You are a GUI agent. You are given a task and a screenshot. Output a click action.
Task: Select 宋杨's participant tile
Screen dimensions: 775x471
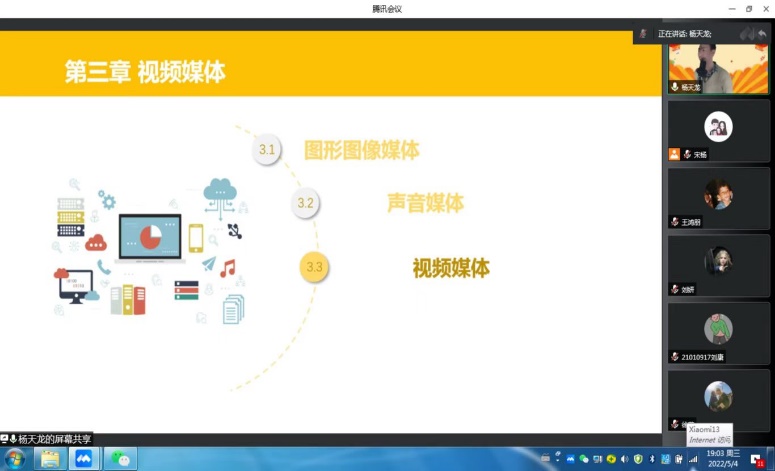click(x=718, y=130)
